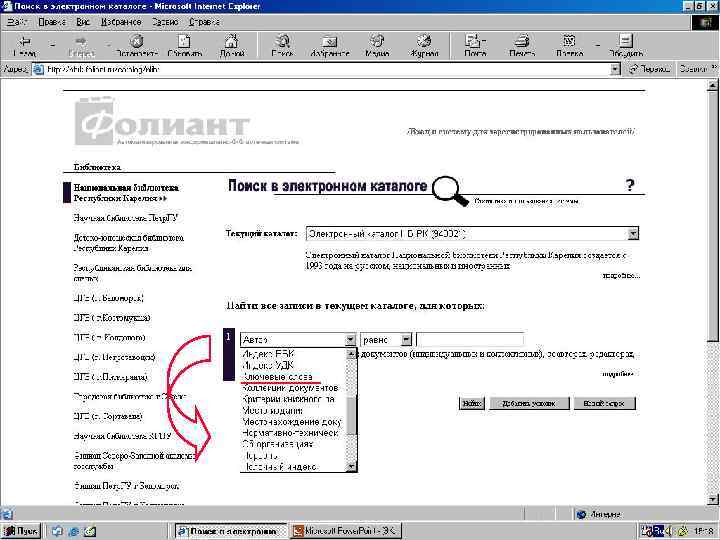Click the Mail (Почта) toolbar icon
Viewport: 720px width, 540px height.
click(x=474, y=46)
